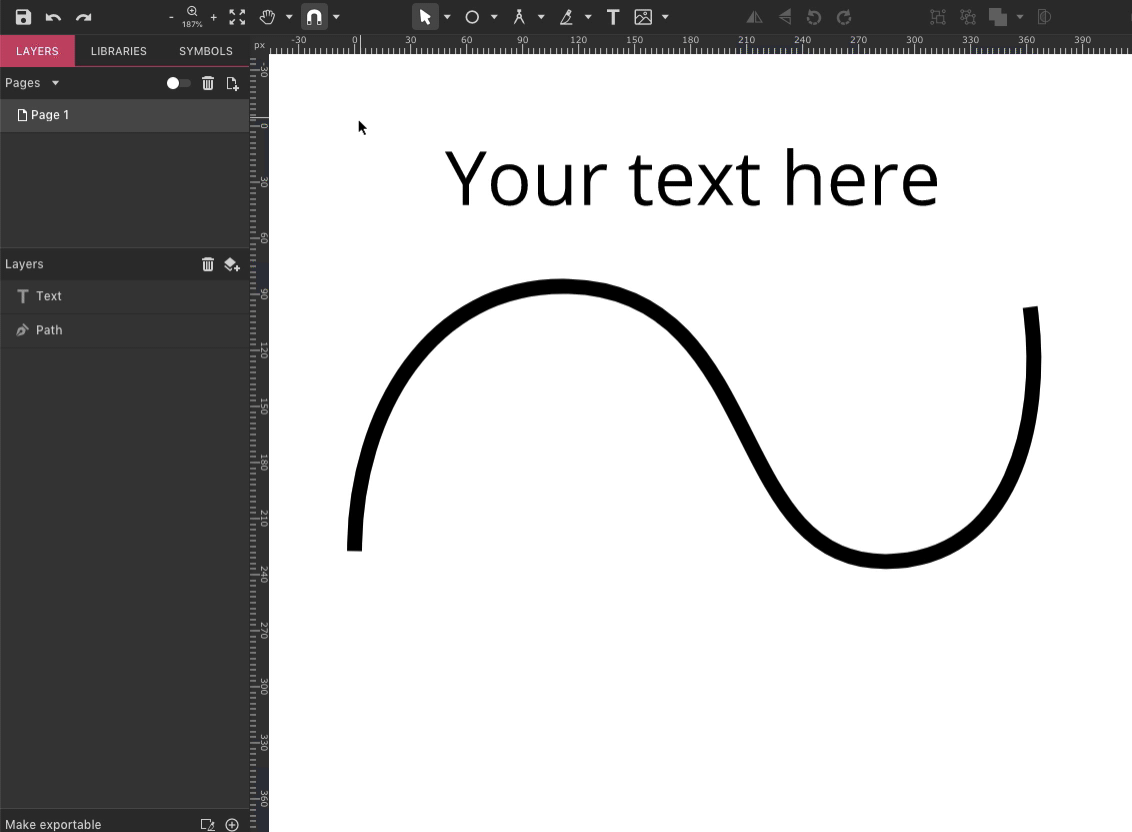
Task: Add a new page with the page-plus icon
Action: [x=232, y=83]
